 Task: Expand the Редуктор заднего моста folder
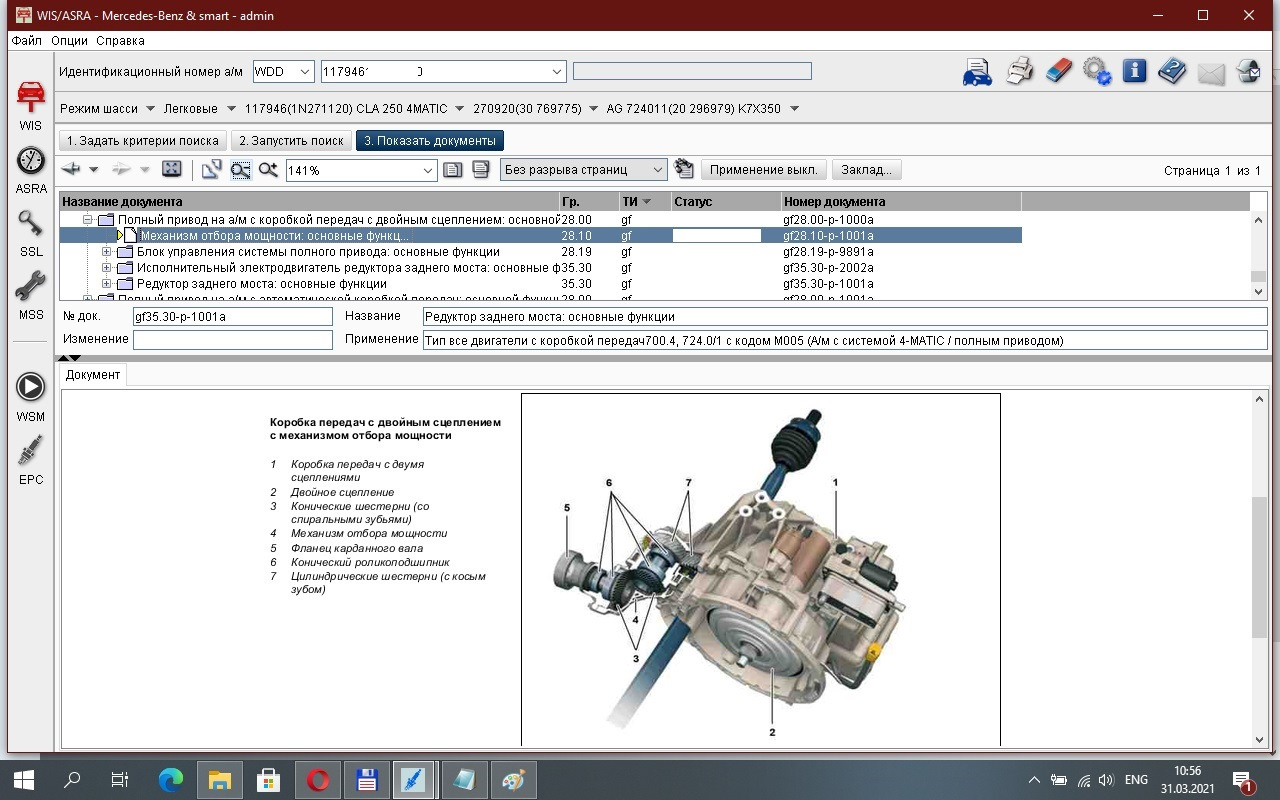[x=107, y=284]
